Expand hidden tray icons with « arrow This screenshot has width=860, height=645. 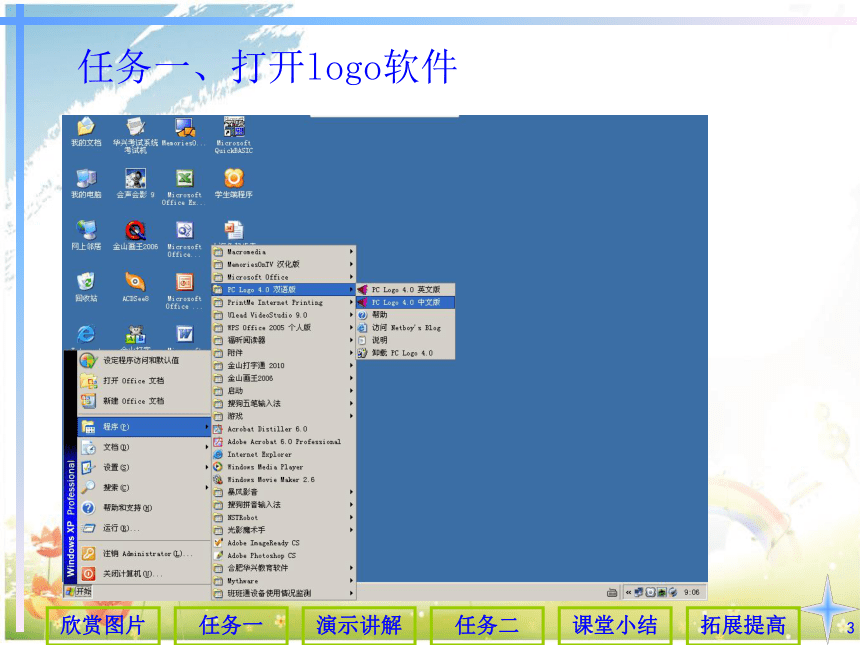point(629,592)
